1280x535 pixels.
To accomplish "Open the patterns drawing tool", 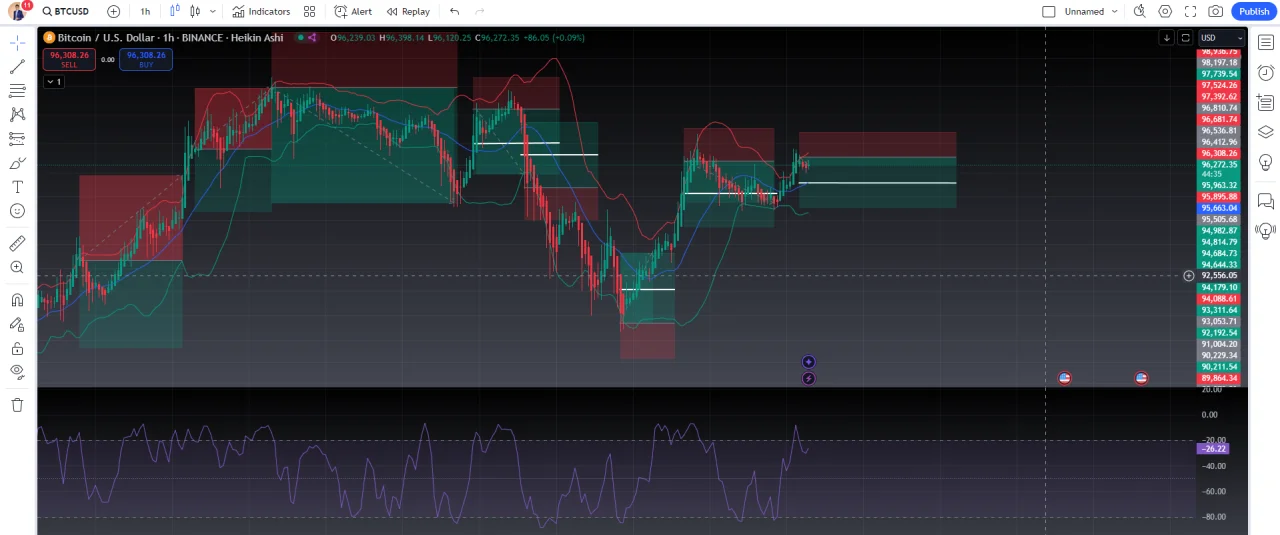I will [x=17, y=115].
